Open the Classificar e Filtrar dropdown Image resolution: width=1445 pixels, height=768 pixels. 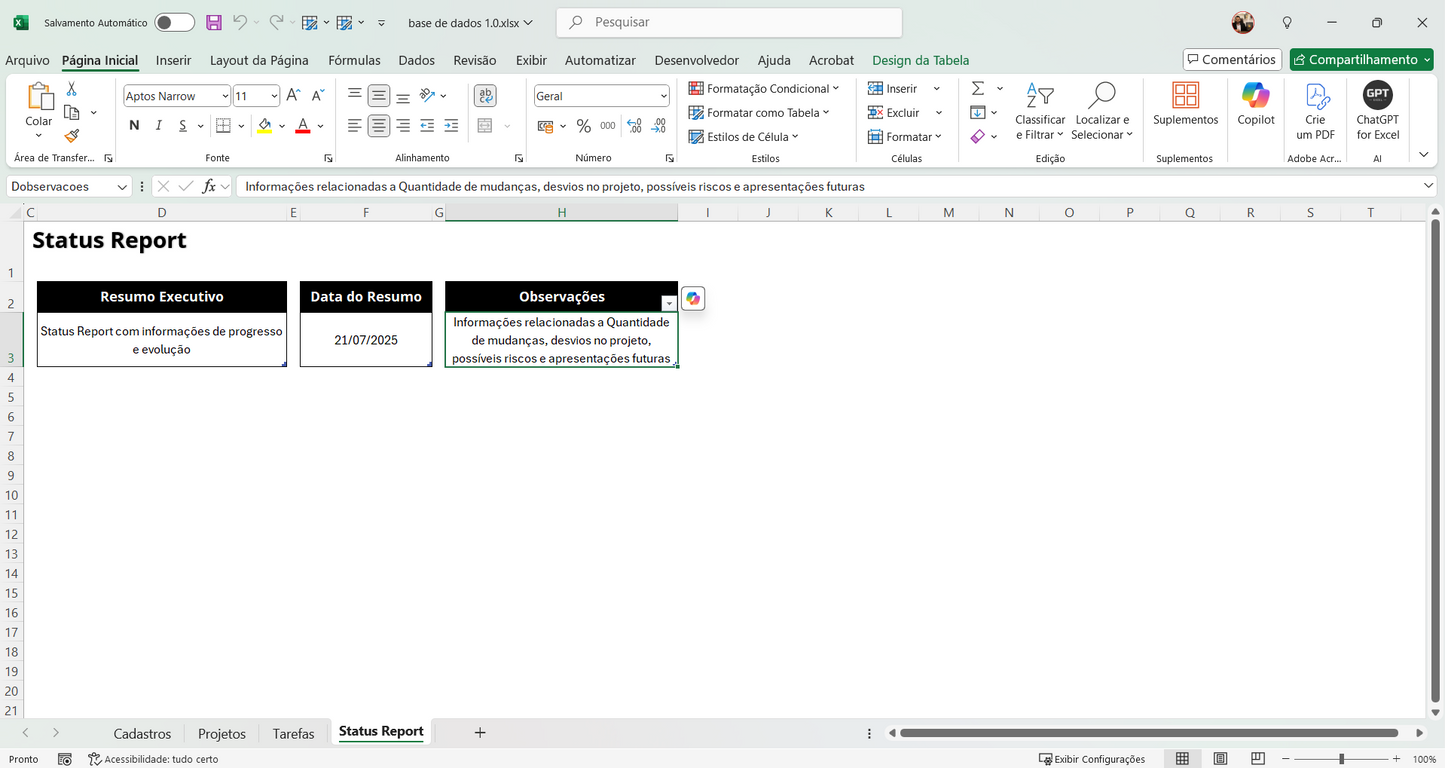click(1040, 110)
